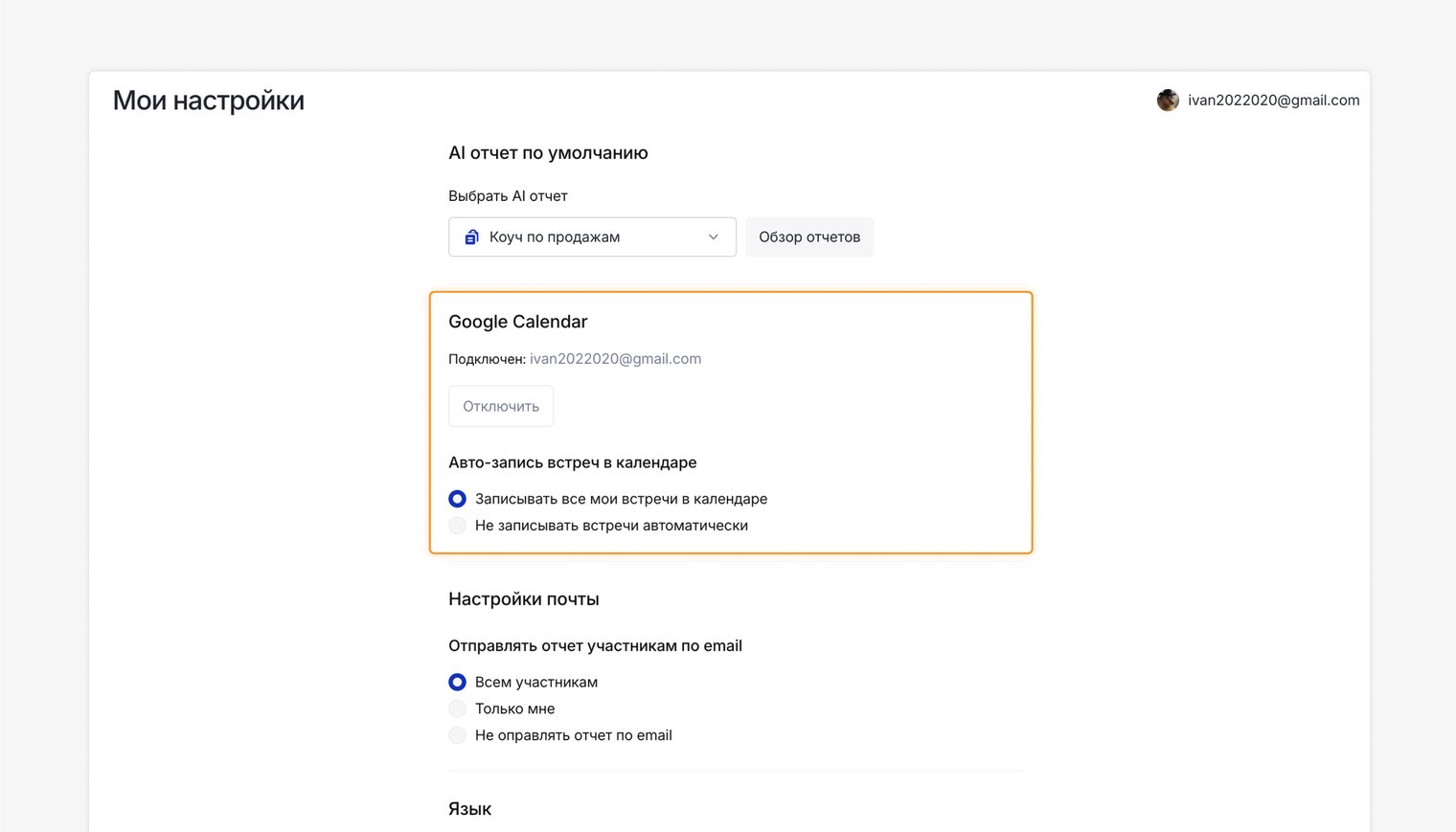Image resolution: width=1456 pixels, height=832 pixels.
Task: Click the "AI отчет по умолчанию" heading
Action: pos(548,153)
